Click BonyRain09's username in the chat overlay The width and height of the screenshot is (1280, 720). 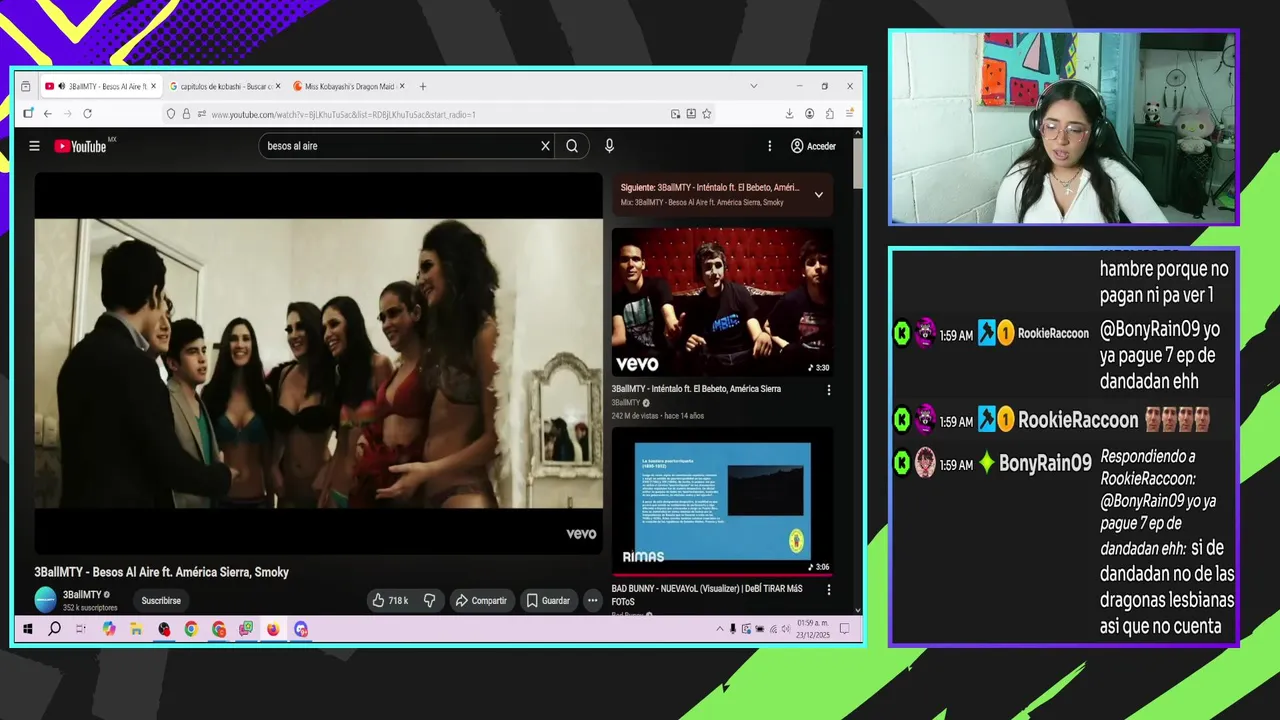1045,464
